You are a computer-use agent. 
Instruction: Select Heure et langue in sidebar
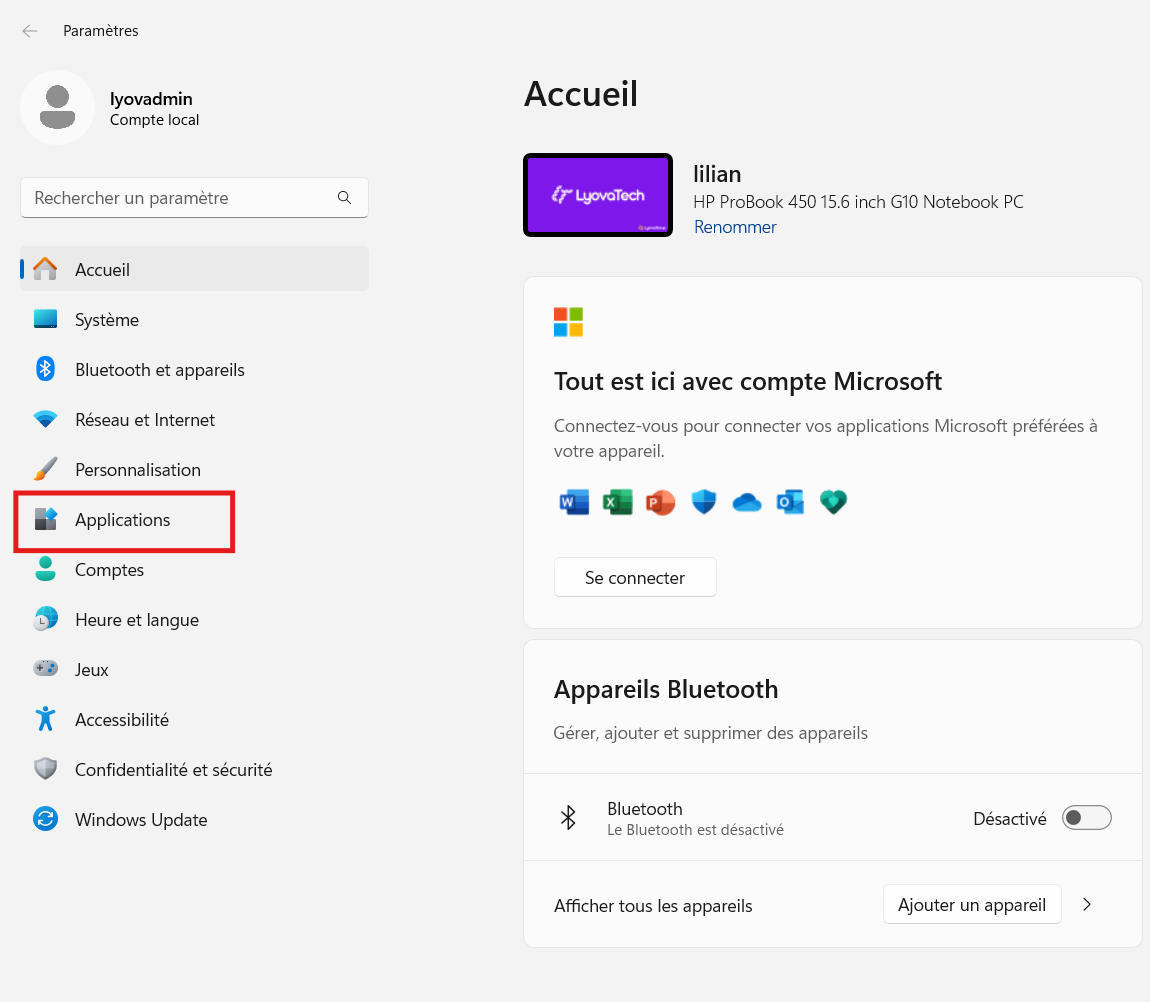pos(137,620)
